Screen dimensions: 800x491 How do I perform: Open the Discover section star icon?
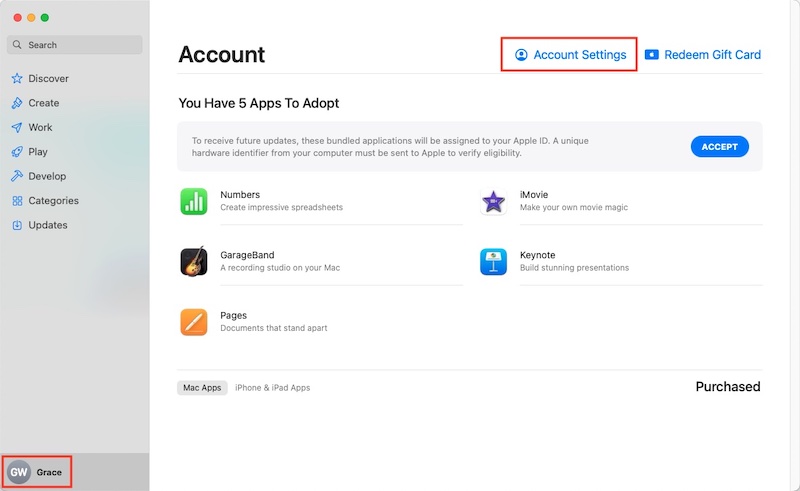tap(17, 79)
